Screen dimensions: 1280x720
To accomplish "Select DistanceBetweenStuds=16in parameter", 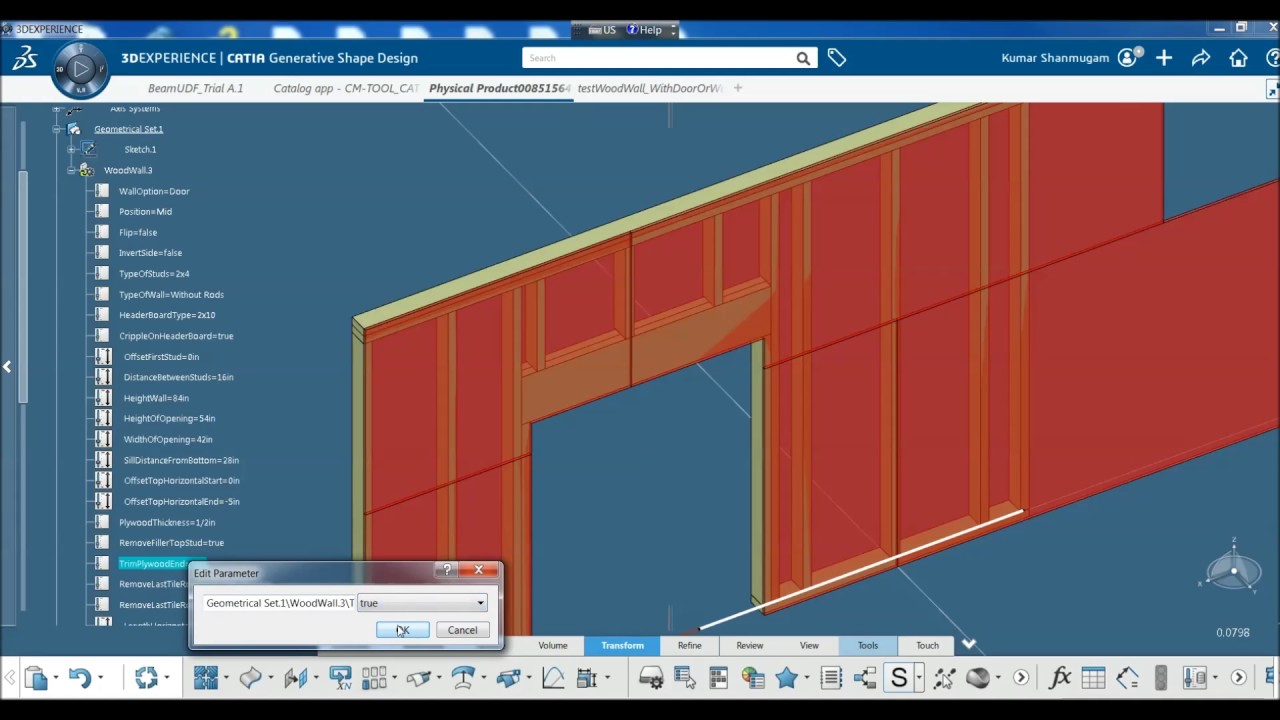I will tap(178, 377).
